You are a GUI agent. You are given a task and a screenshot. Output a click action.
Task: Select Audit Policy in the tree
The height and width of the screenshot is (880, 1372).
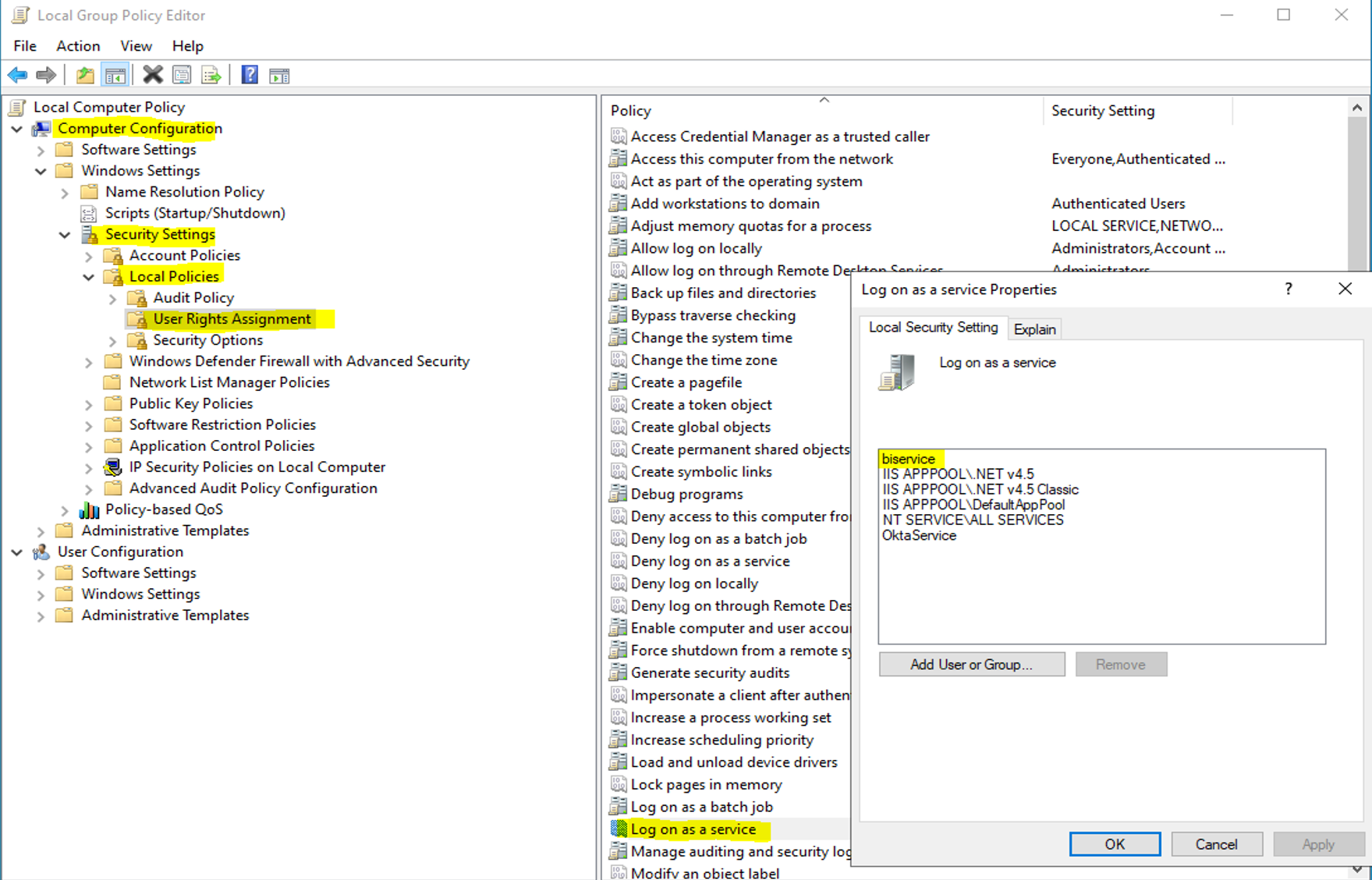(193, 298)
